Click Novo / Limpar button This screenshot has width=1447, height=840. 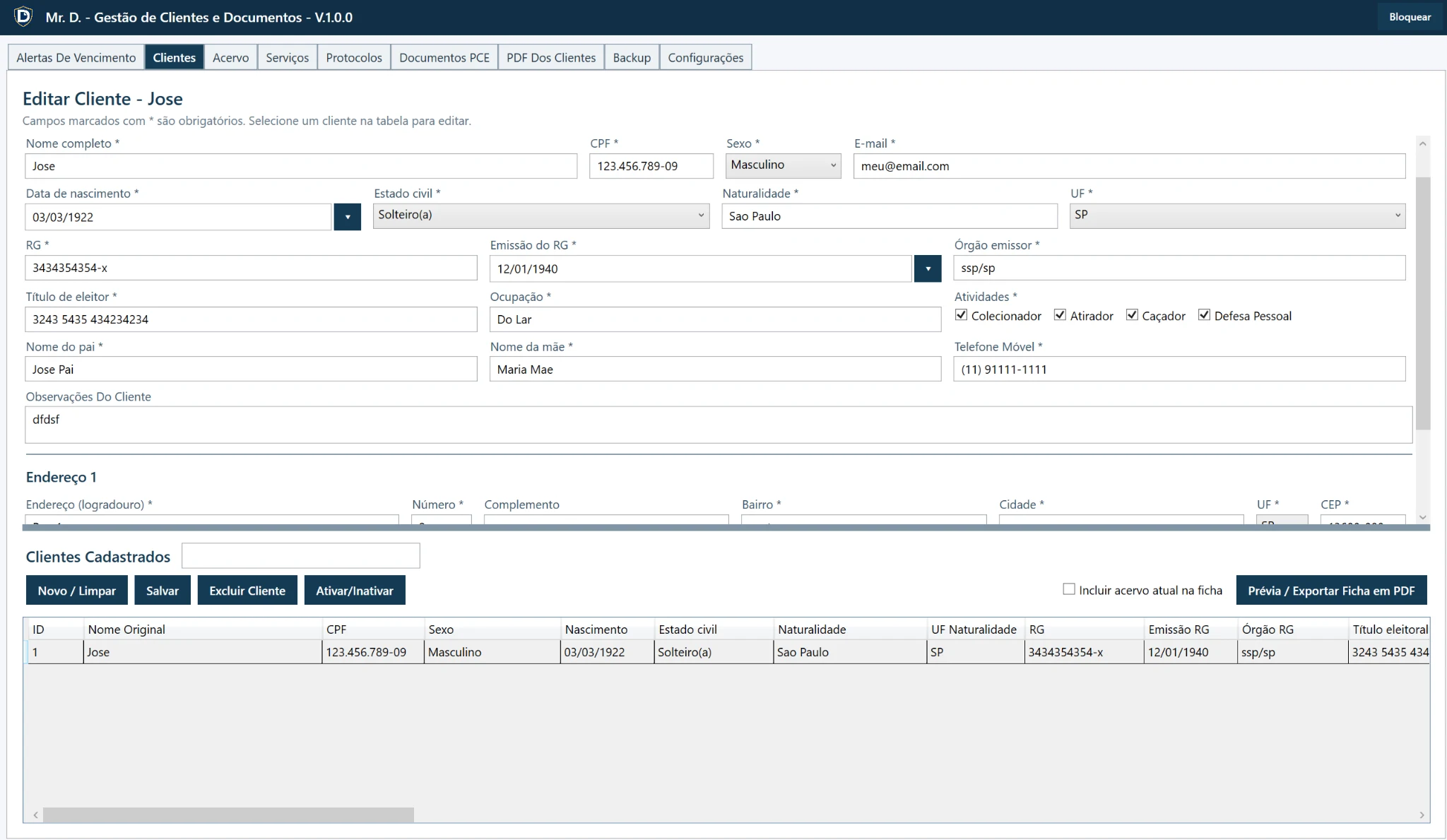pyautogui.click(x=77, y=591)
